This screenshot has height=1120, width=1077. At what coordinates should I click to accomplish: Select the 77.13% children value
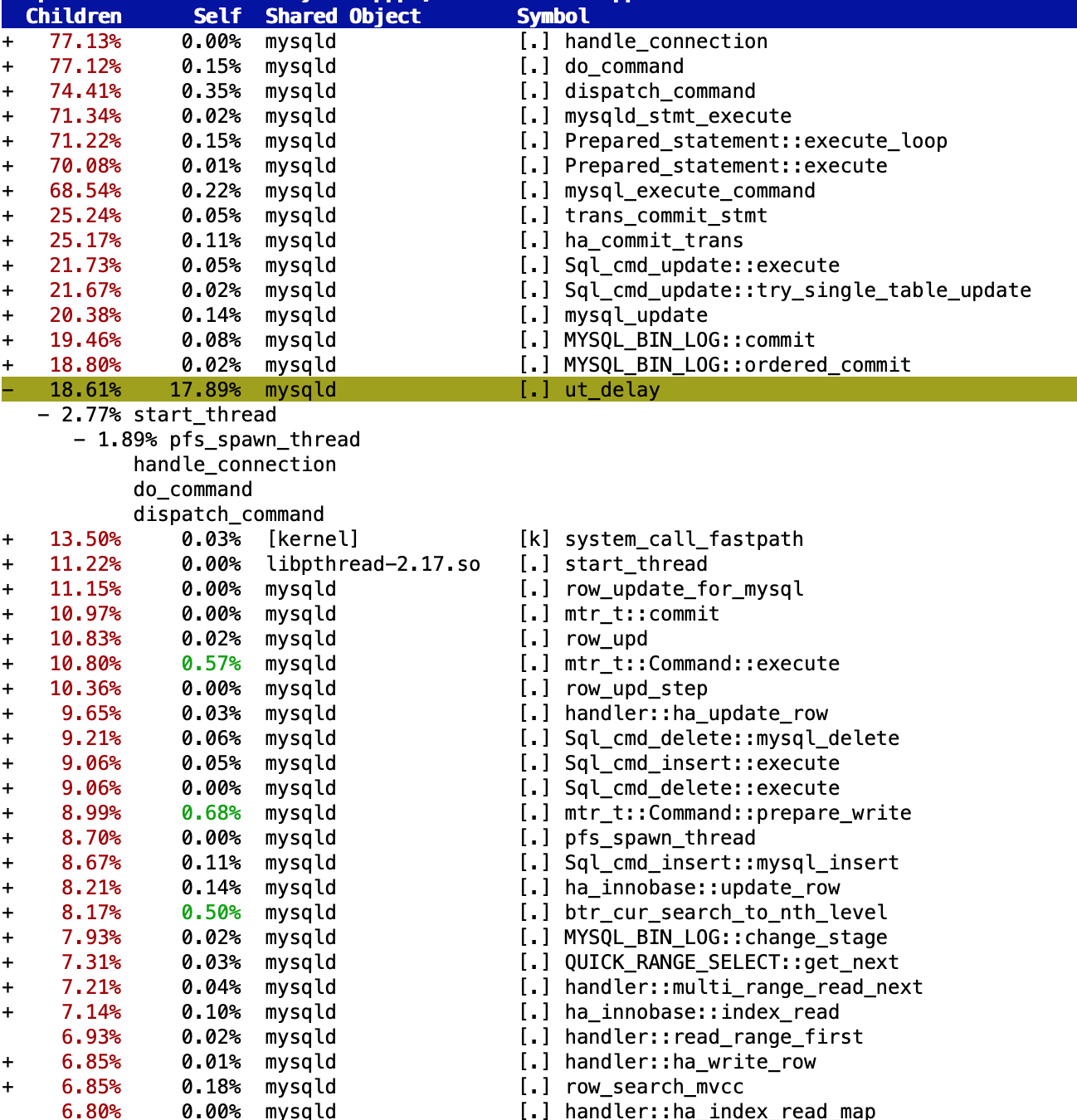point(85,41)
